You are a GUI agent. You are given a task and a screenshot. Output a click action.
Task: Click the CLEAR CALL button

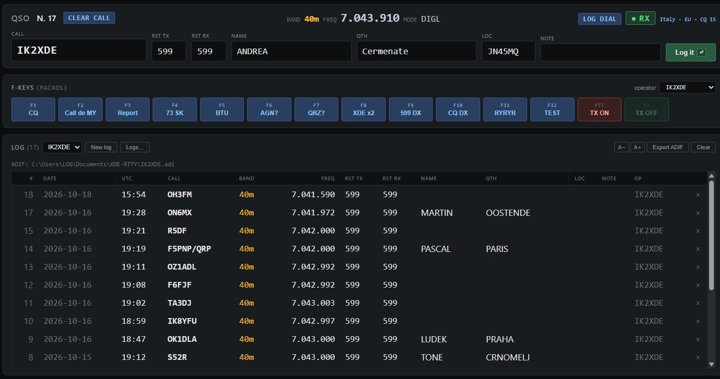(89, 18)
